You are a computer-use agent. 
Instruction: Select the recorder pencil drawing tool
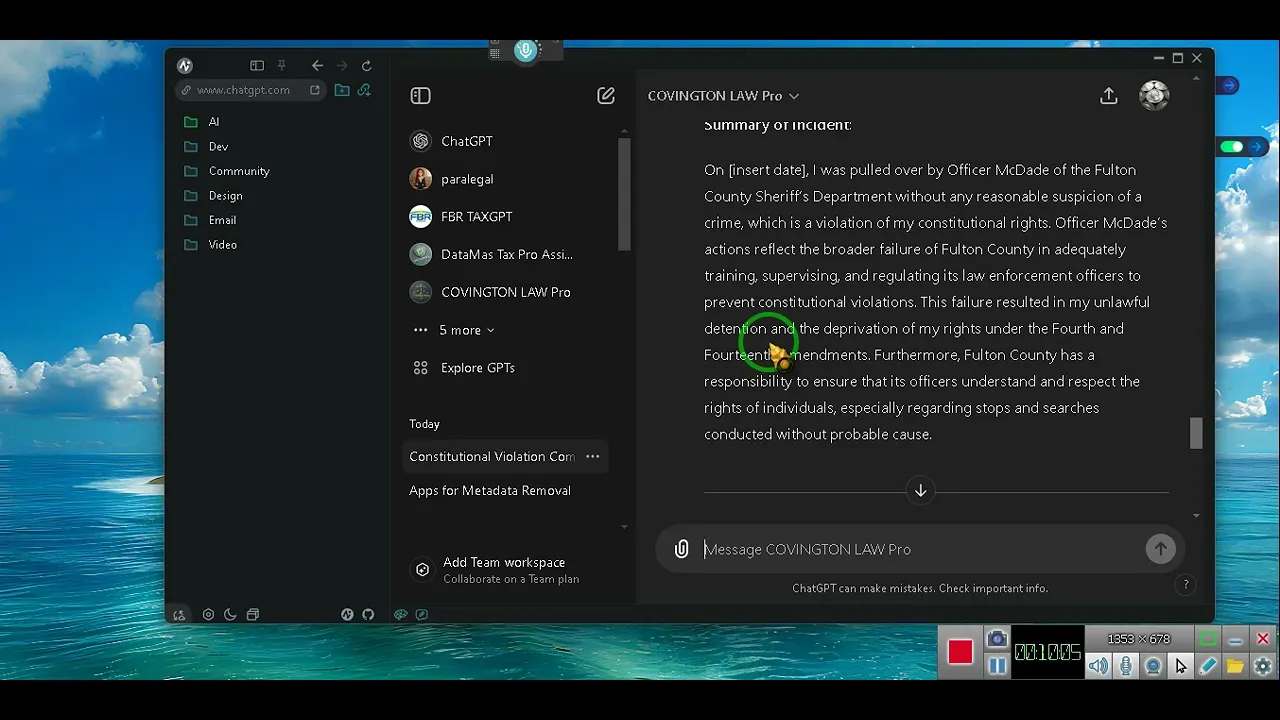point(1208,666)
